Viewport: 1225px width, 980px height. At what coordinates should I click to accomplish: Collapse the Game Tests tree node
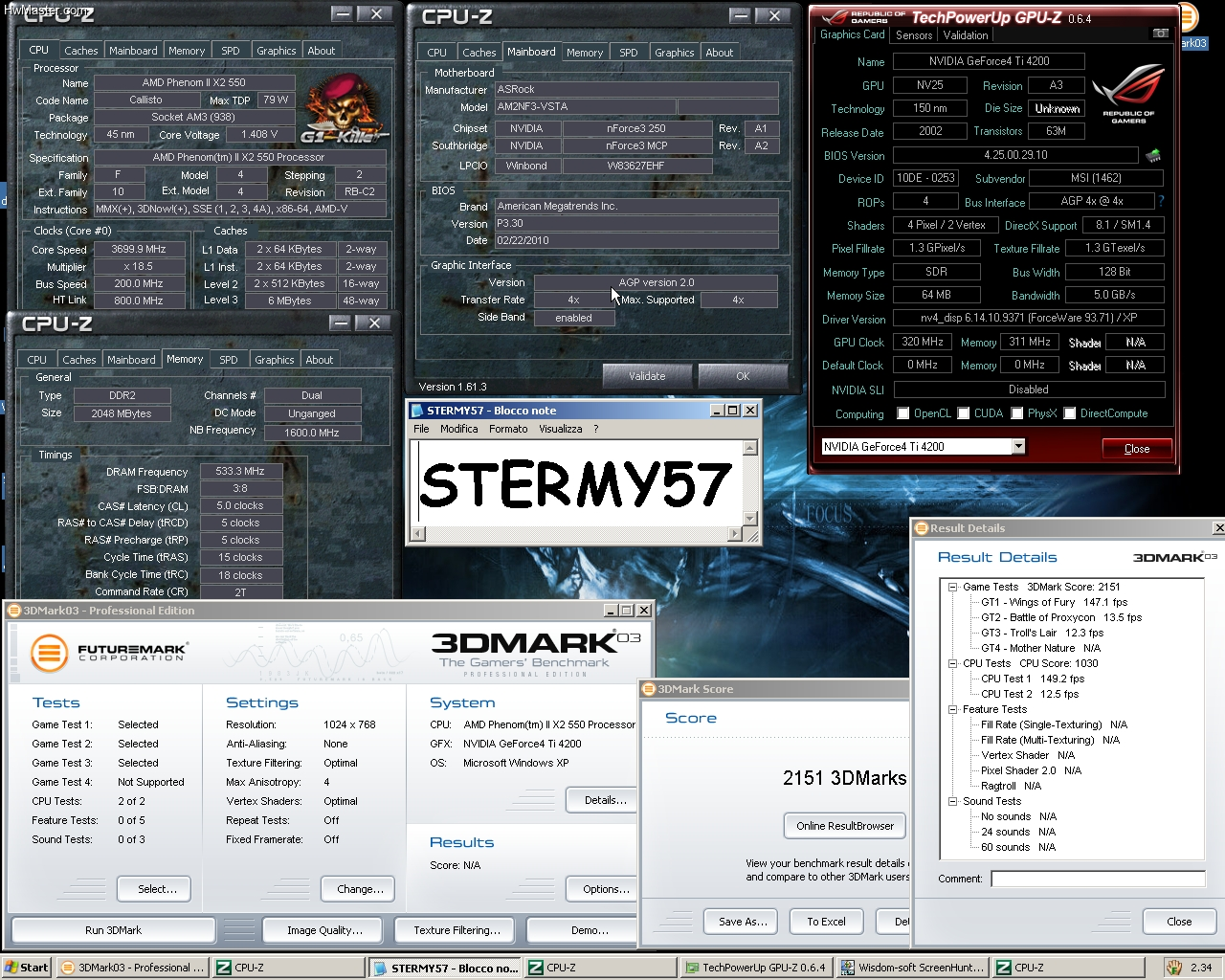click(x=952, y=587)
